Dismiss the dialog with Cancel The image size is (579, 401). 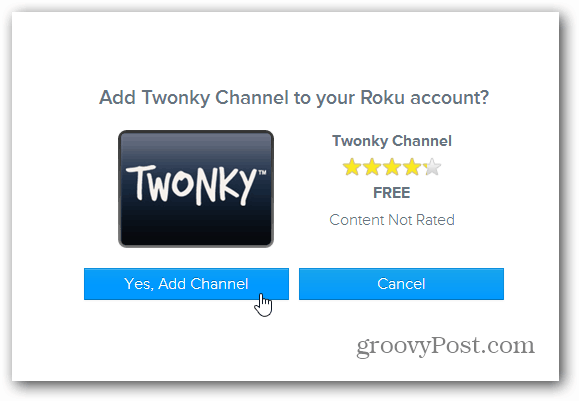401,284
